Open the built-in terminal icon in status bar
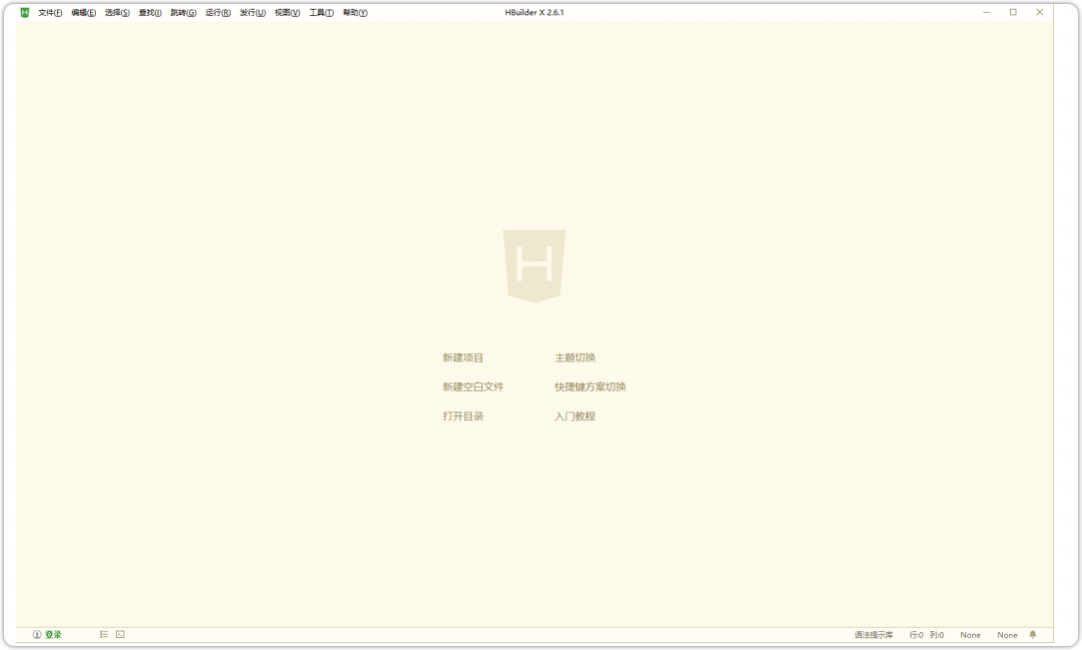 [118, 634]
